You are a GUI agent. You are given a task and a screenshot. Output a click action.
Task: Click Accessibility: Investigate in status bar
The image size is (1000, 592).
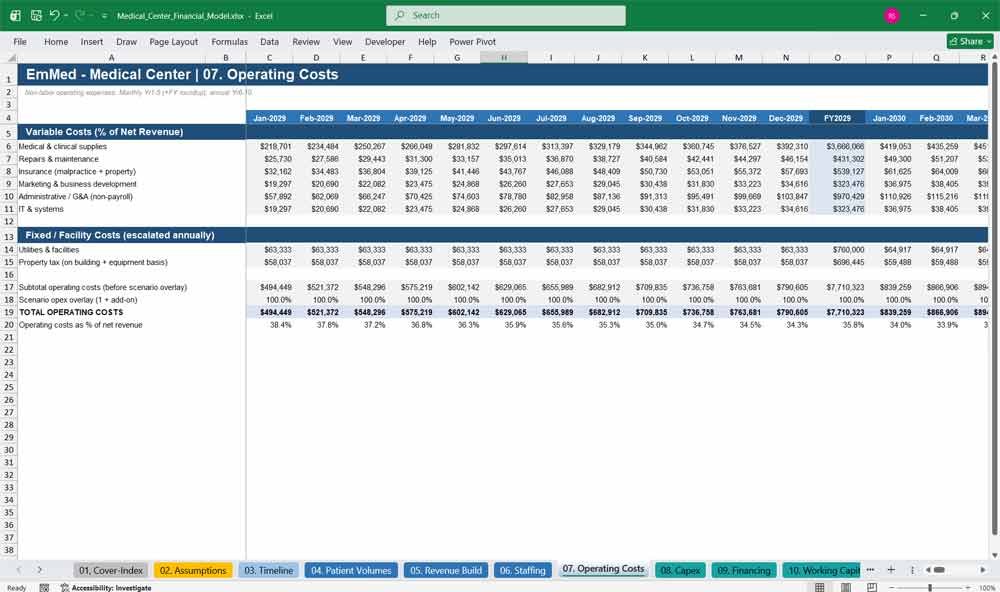click(x=106, y=588)
